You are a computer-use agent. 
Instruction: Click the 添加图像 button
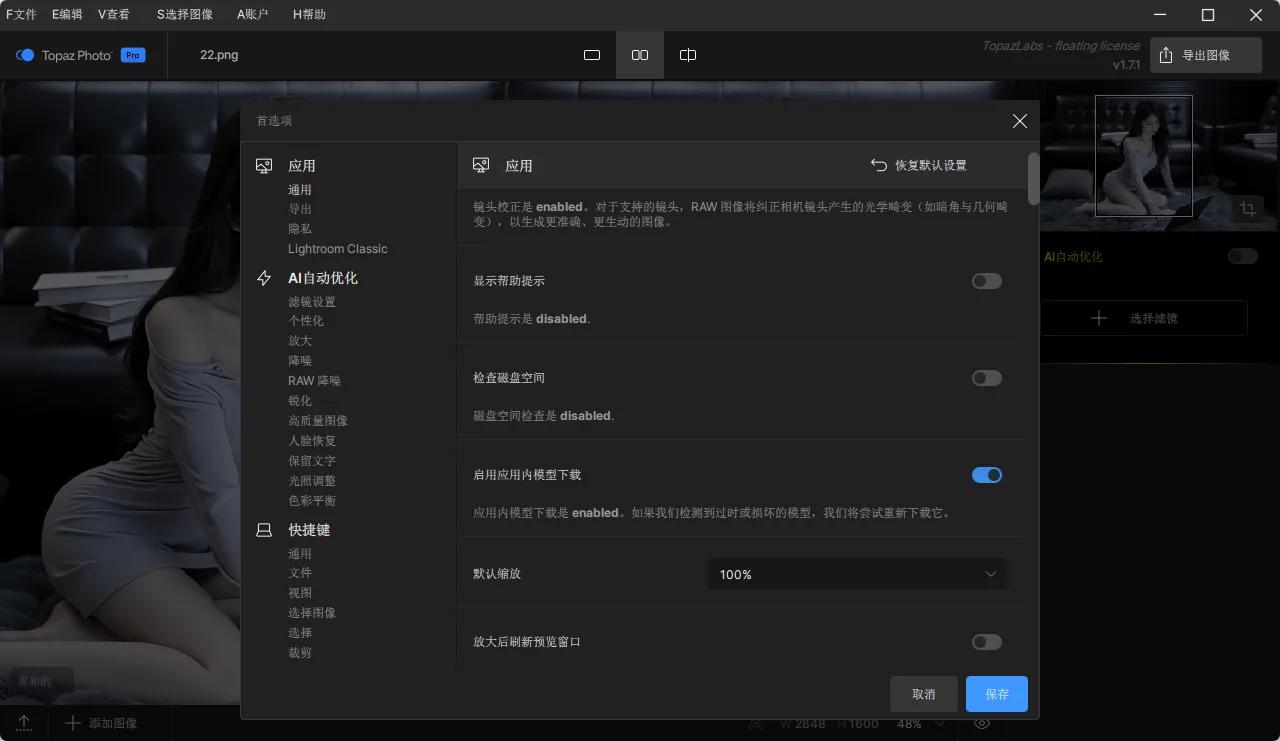pos(101,723)
